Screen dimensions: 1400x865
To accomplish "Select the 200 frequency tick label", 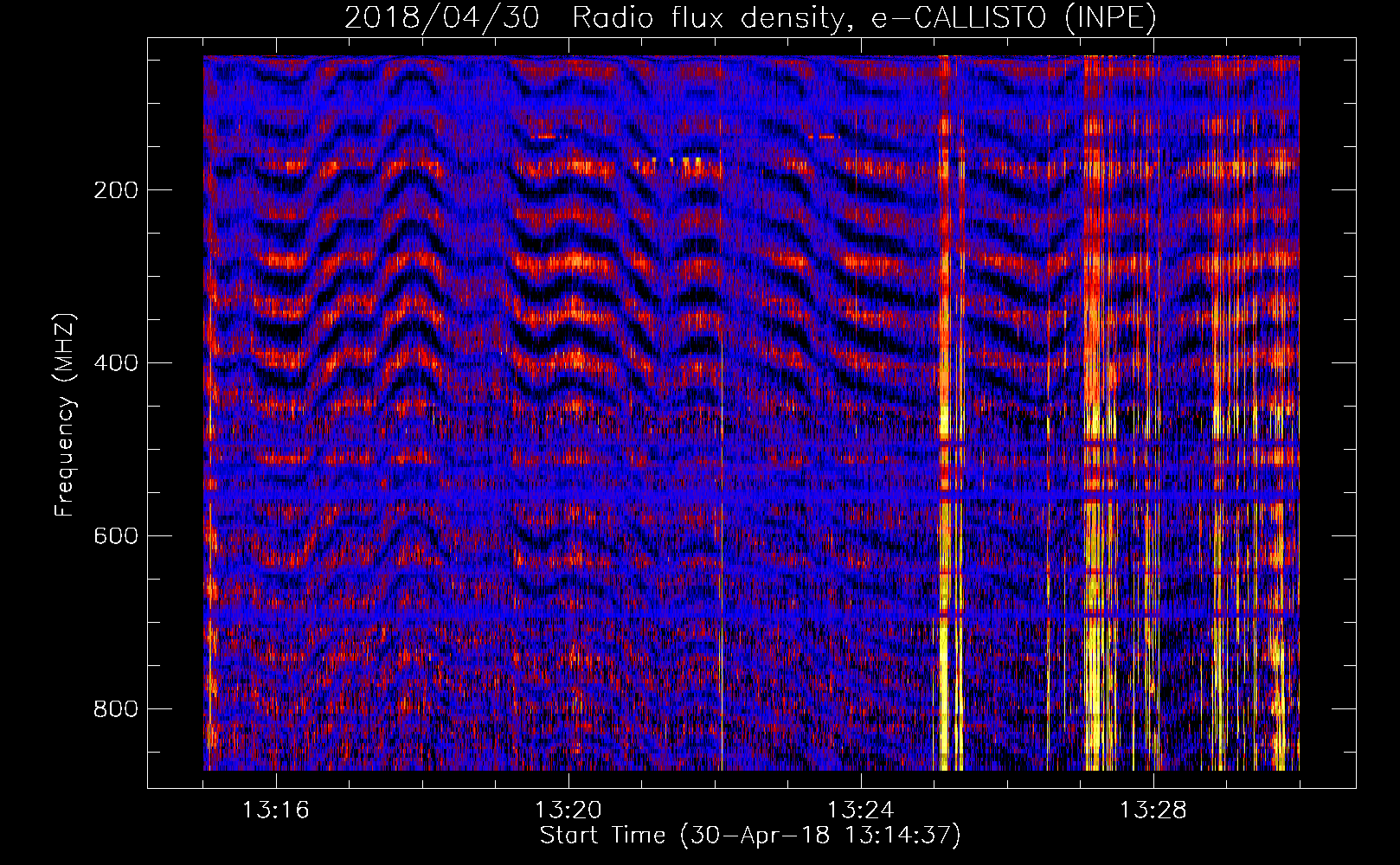I will tap(116, 190).
